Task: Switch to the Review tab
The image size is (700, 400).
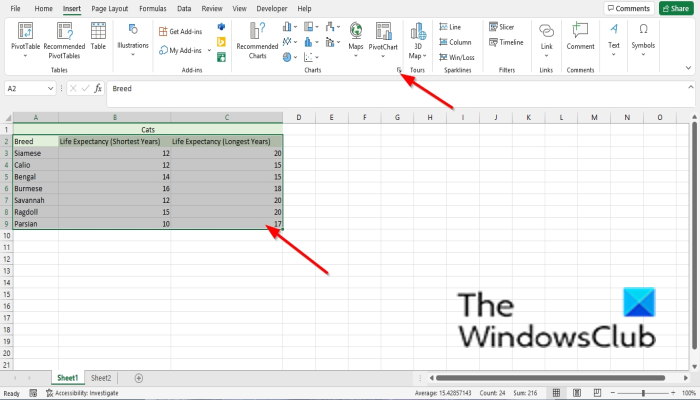Action: coord(212,8)
